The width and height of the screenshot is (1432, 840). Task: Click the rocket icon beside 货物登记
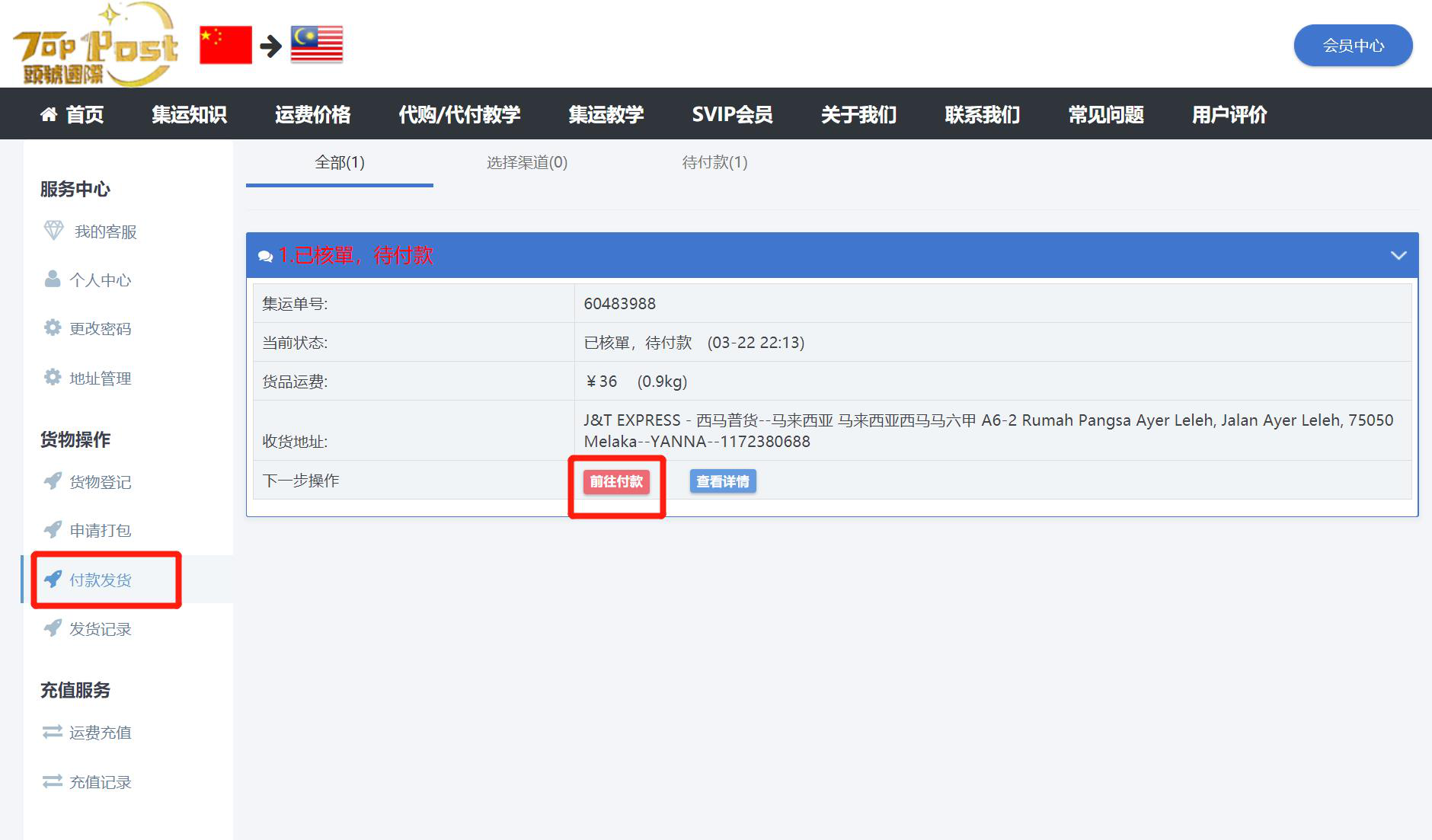[53, 481]
